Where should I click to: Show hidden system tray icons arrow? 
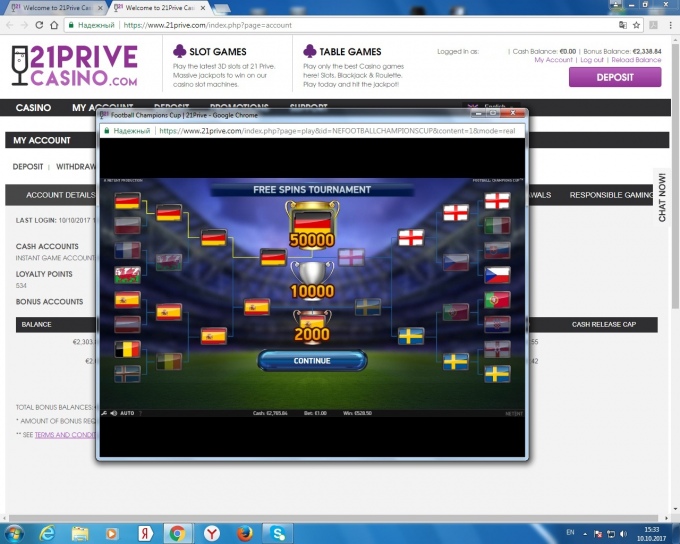coord(585,534)
